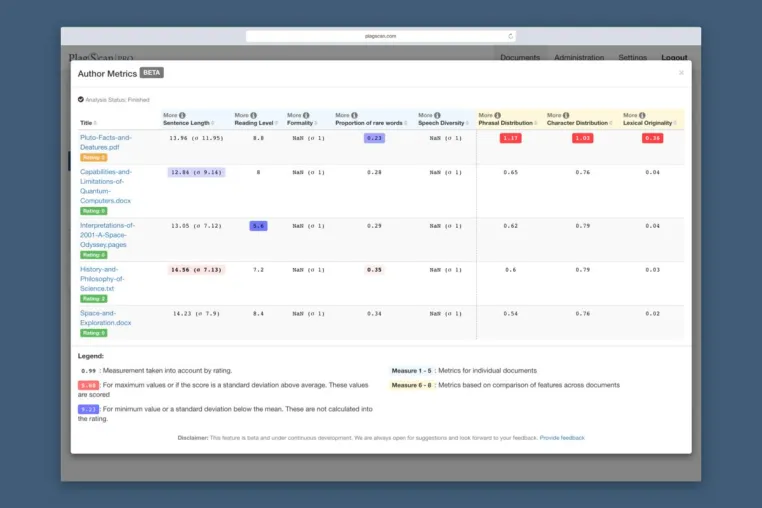This screenshot has height=508, width=762.
Task: Open the Character Distribution info icon
Action: coord(566,115)
